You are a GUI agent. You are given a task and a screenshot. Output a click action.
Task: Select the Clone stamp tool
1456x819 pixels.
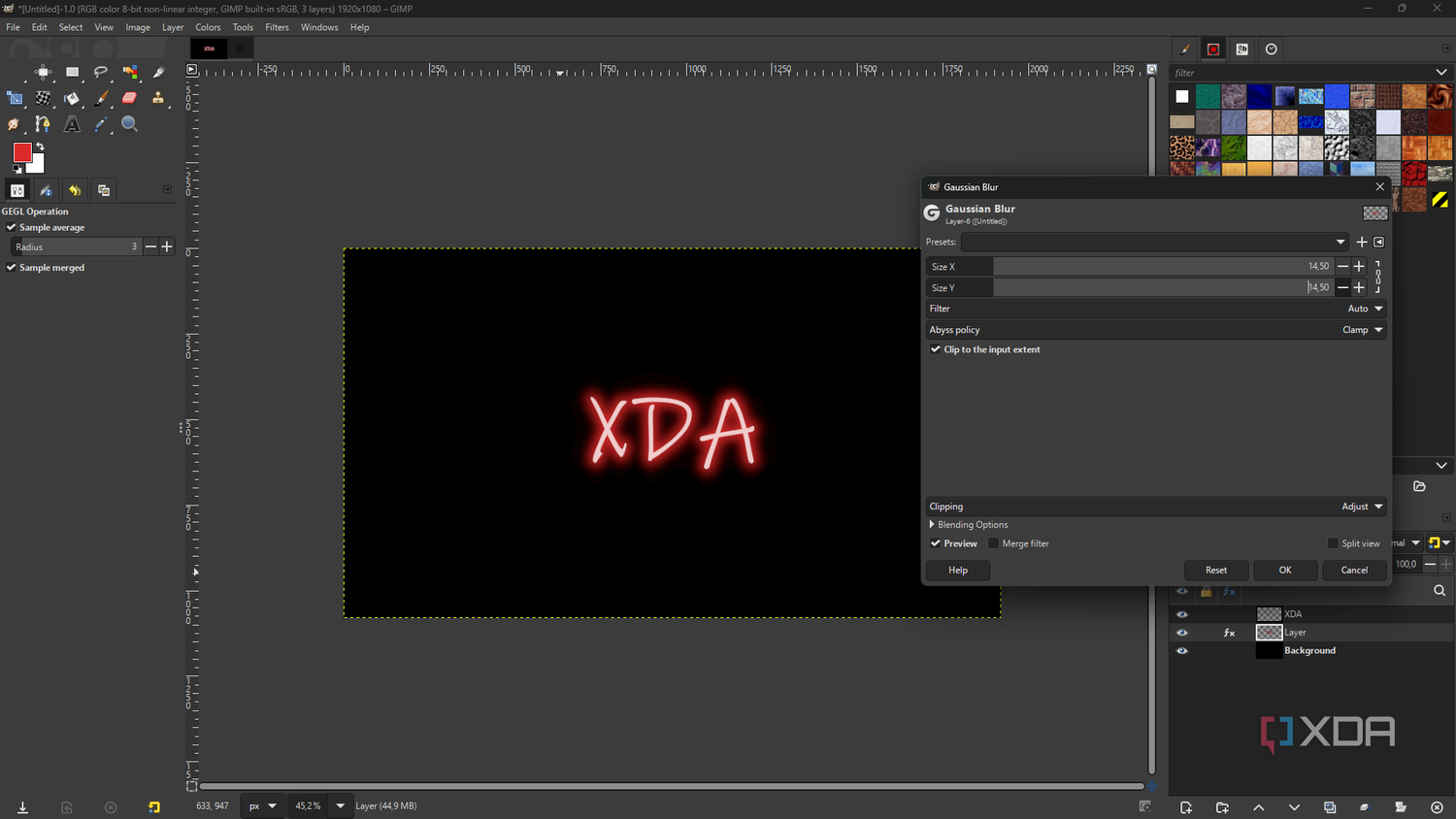click(x=158, y=98)
